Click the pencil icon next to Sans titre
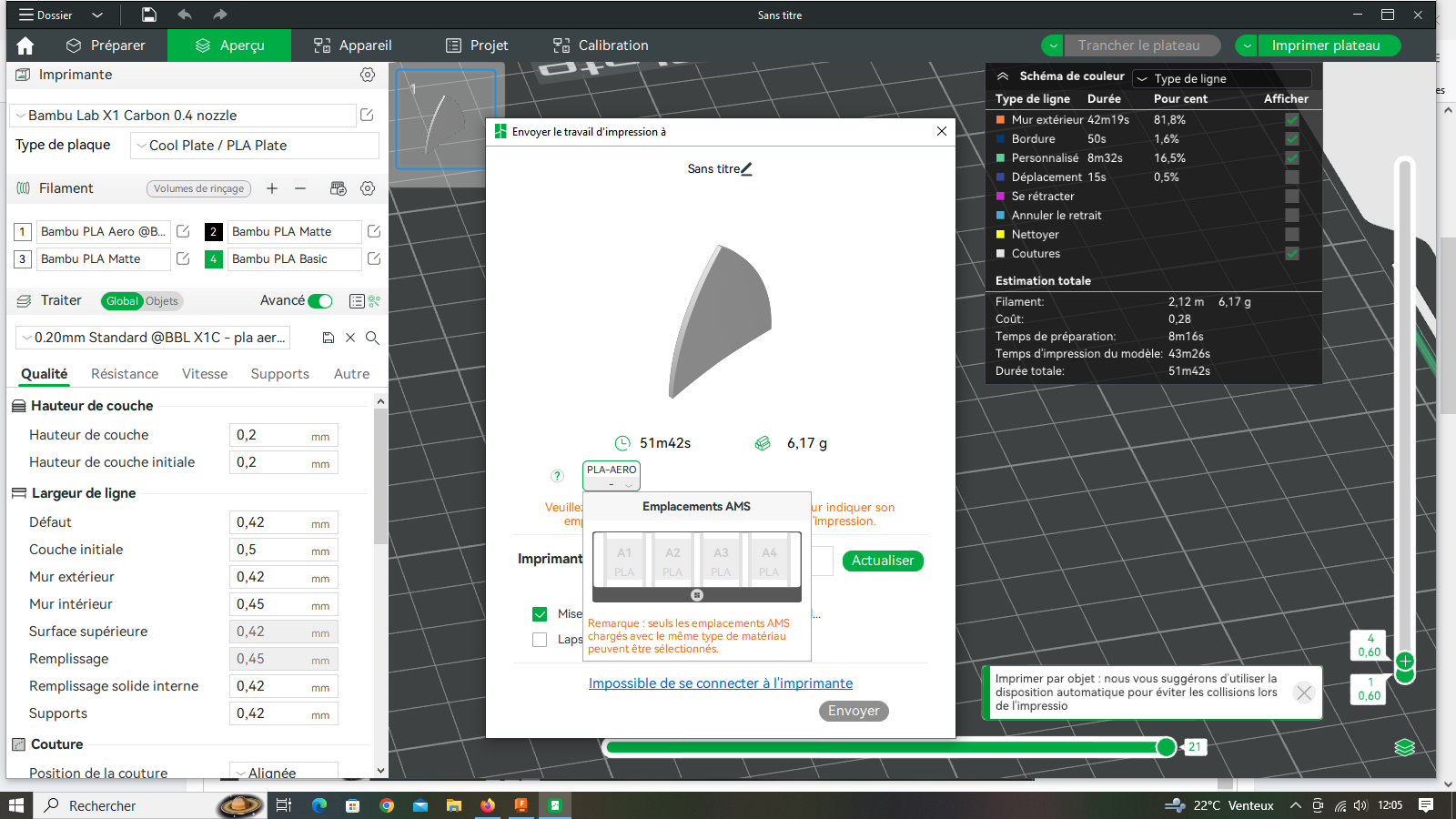 [746, 168]
